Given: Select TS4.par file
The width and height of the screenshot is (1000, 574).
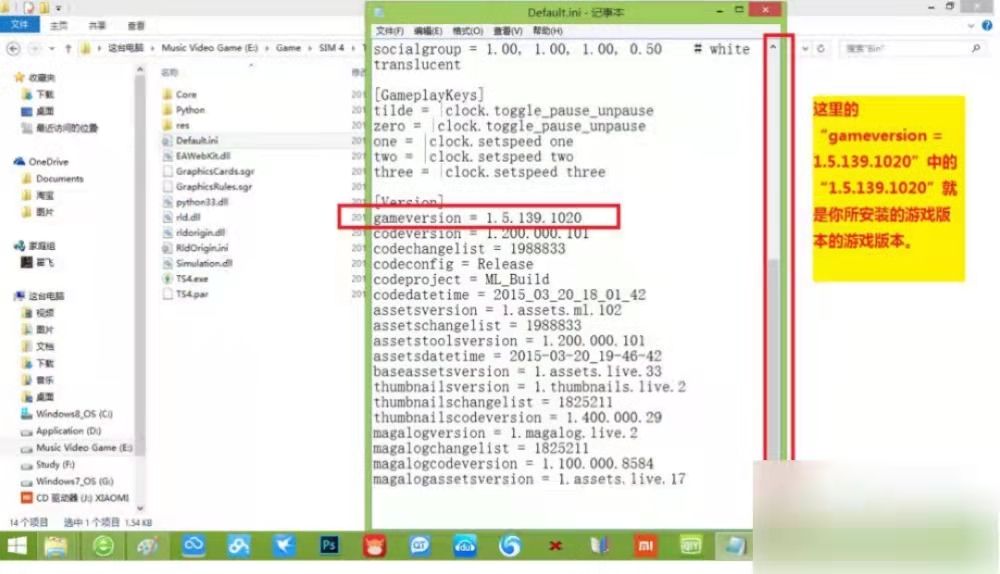Looking at the screenshot, I should [x=191, y=294].
